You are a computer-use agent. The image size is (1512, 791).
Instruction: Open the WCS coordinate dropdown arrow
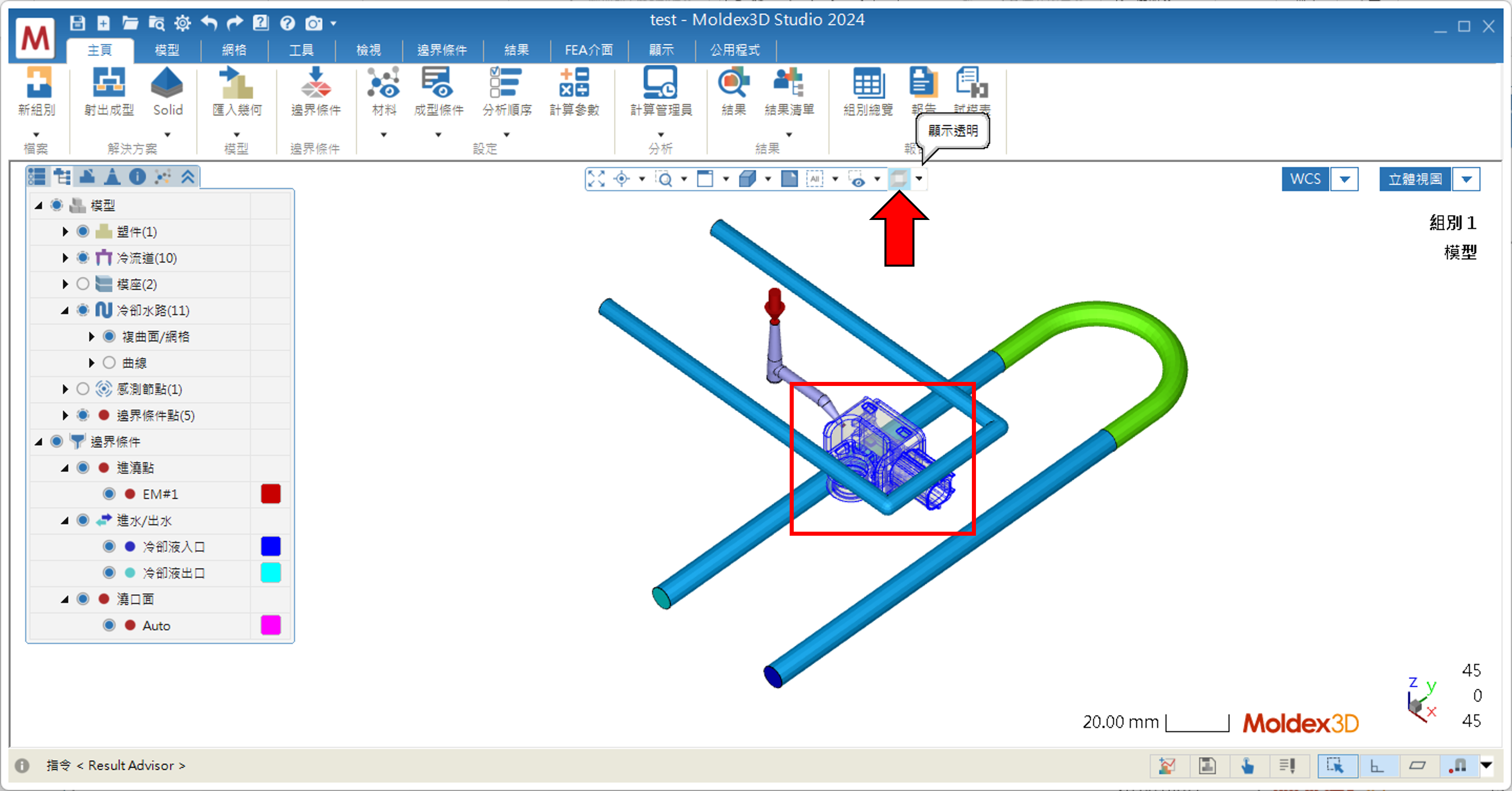[x=1345, y=179]
